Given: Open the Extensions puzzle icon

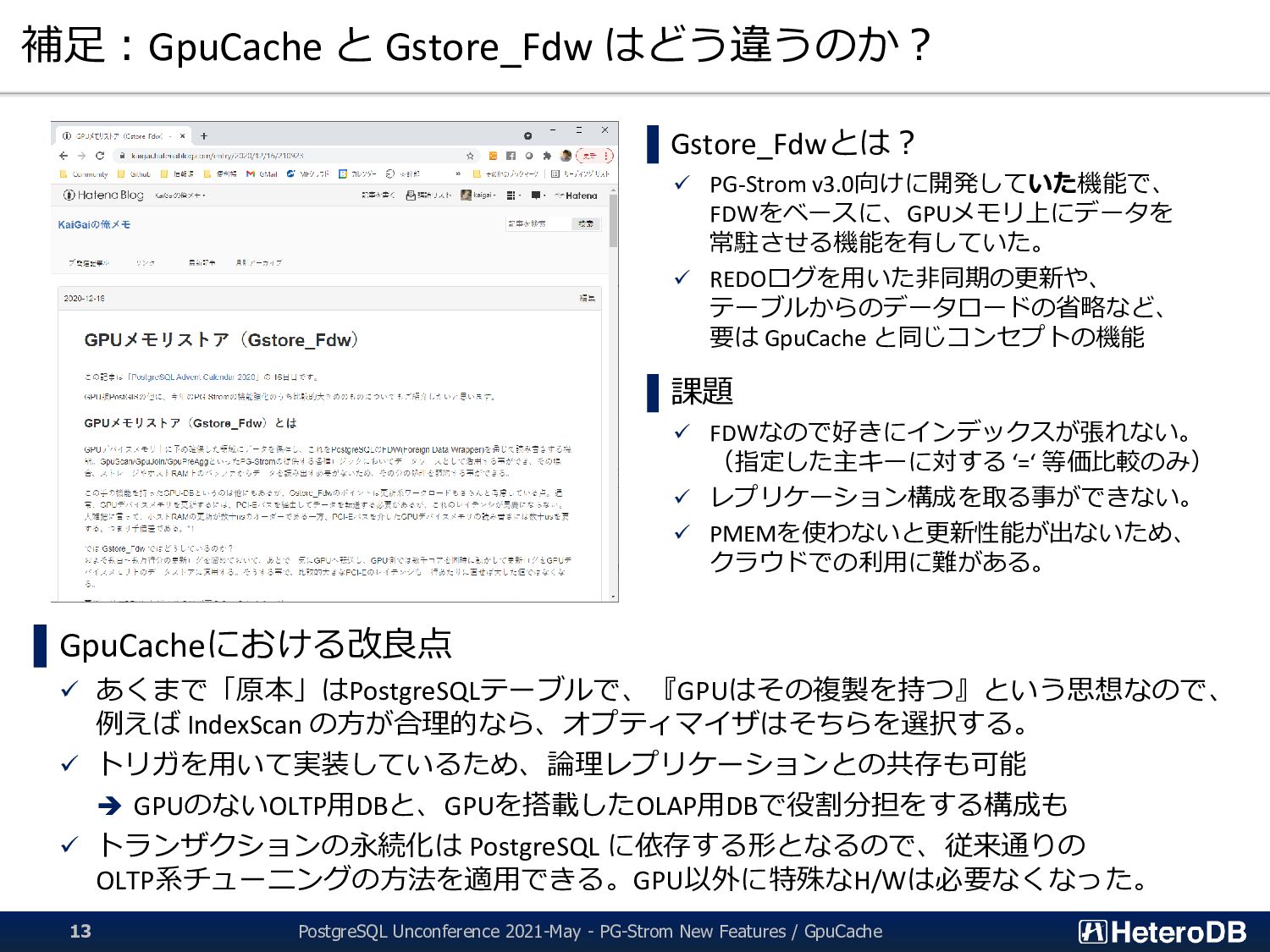Looking at the screenshot, I should coord(547,156).
